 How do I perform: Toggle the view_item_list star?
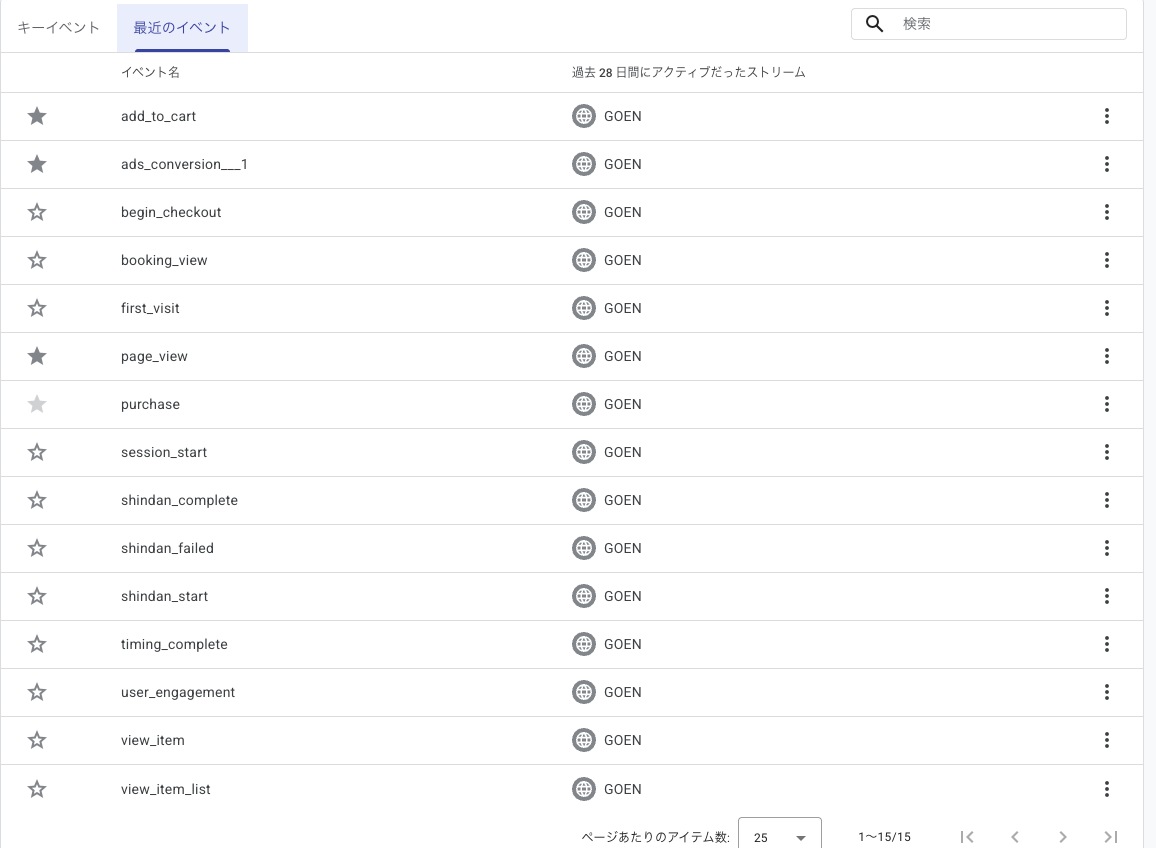37,789
